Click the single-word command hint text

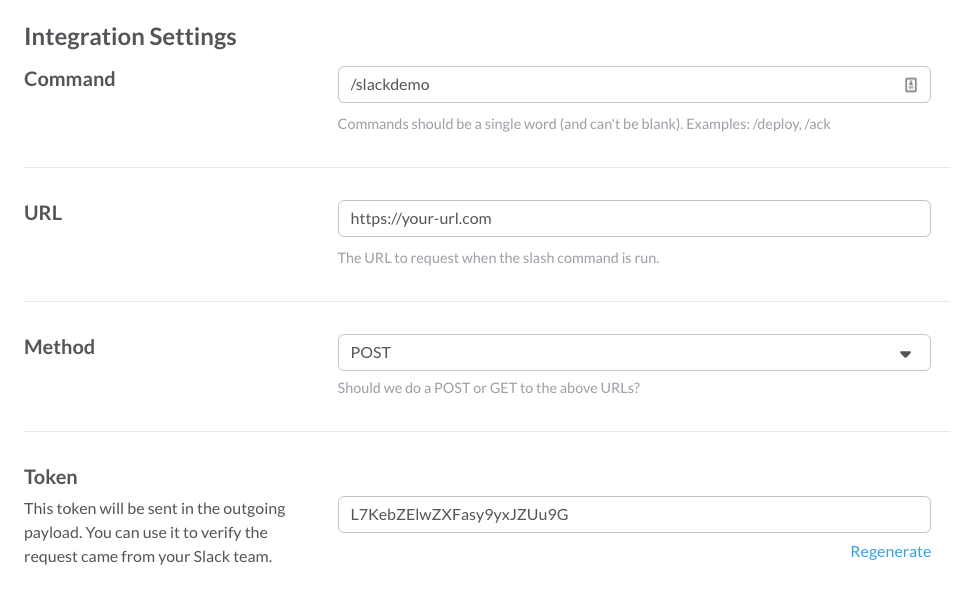(584, 124)
